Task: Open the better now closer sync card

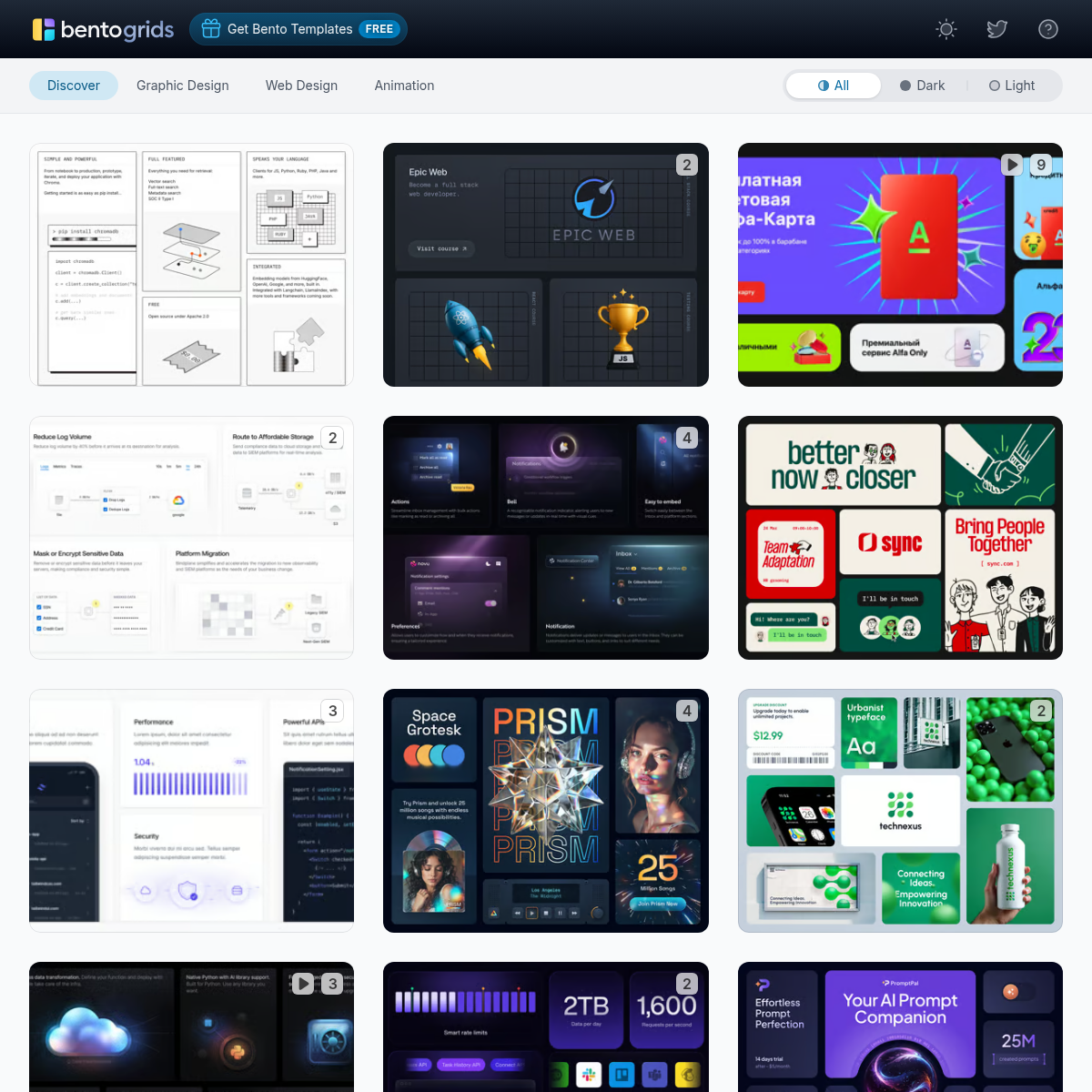Action: [900, 538]
